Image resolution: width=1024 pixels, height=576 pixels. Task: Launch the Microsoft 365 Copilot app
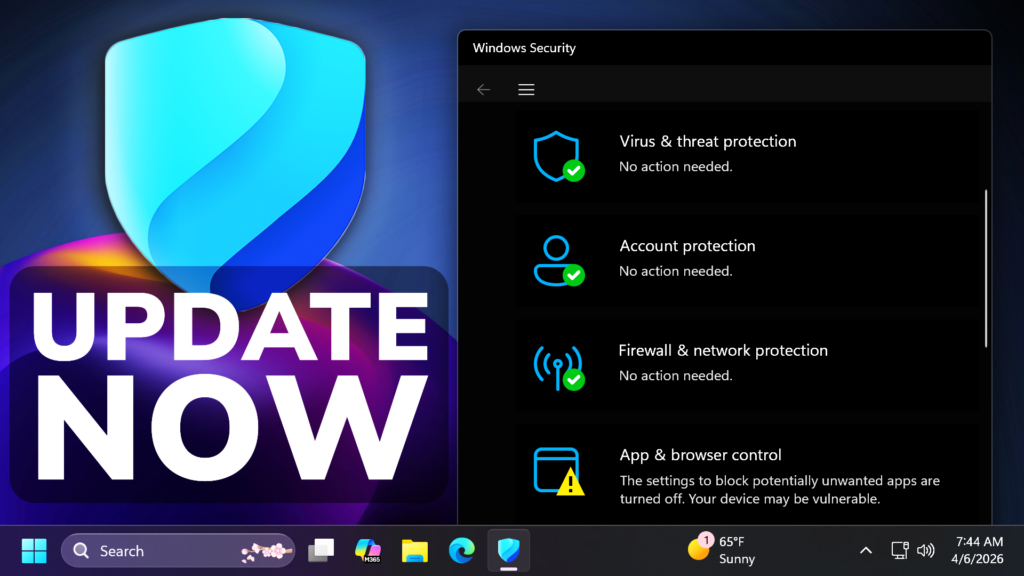tap(368, 551)
